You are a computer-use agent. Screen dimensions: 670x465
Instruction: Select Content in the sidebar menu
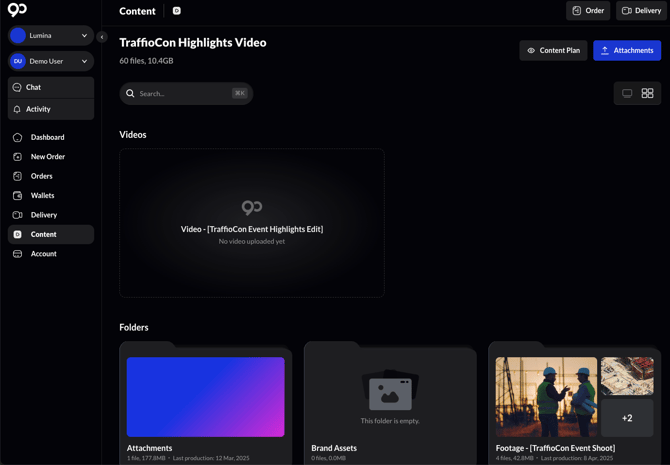tap(43, 235)
